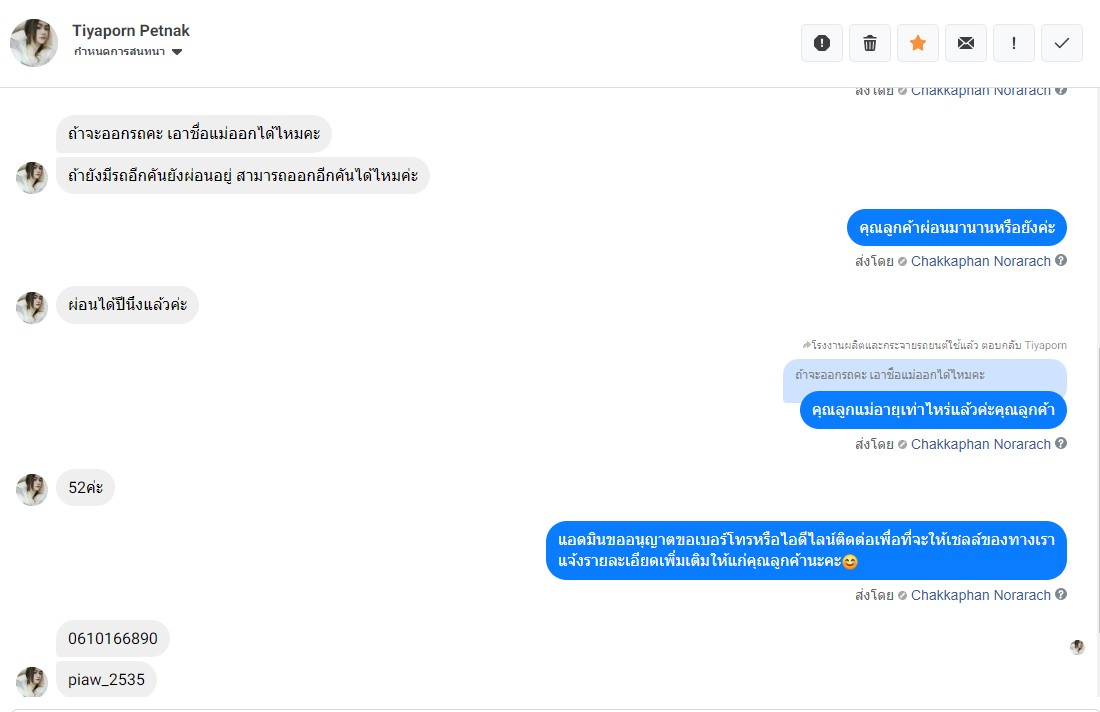
Task: Delete conversation using trash icon
Action: (x=870, y=43)
